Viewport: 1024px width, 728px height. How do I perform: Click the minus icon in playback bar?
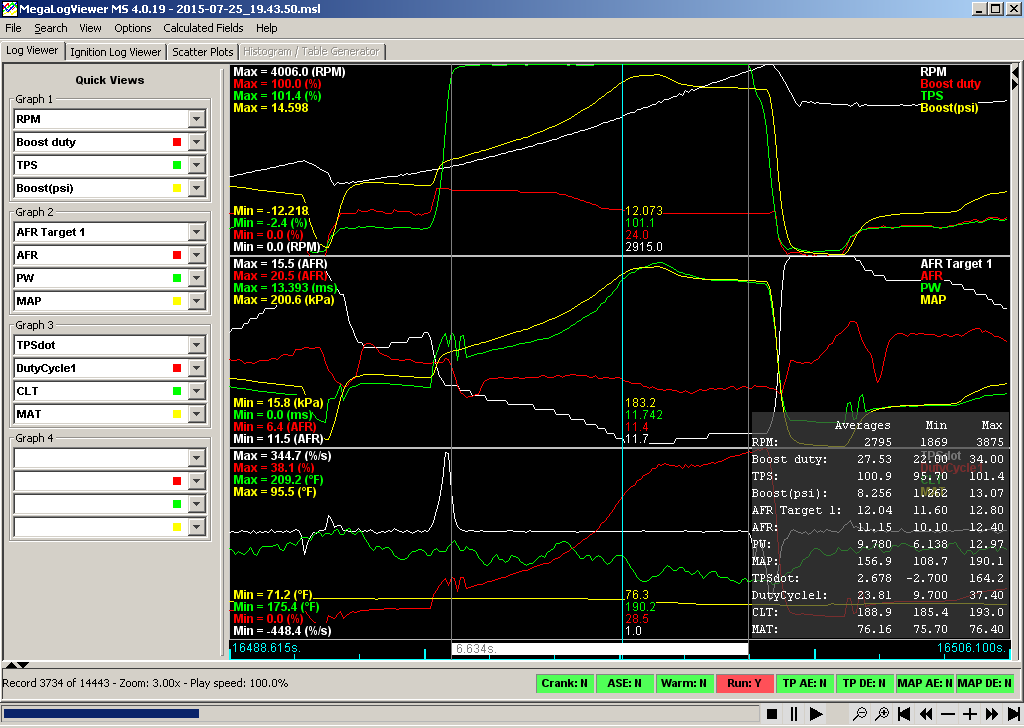click(947, 714)
